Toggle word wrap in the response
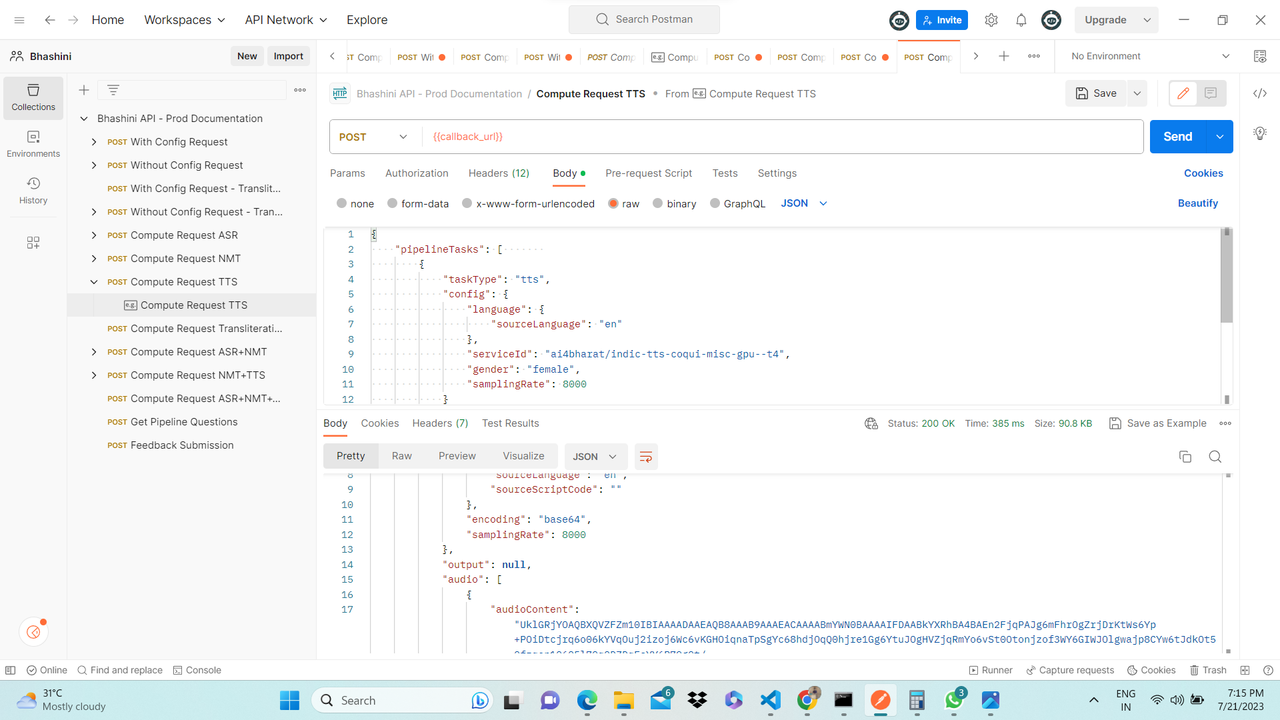The width and height of the screenshot is (1280, 720). click(646, 457)
